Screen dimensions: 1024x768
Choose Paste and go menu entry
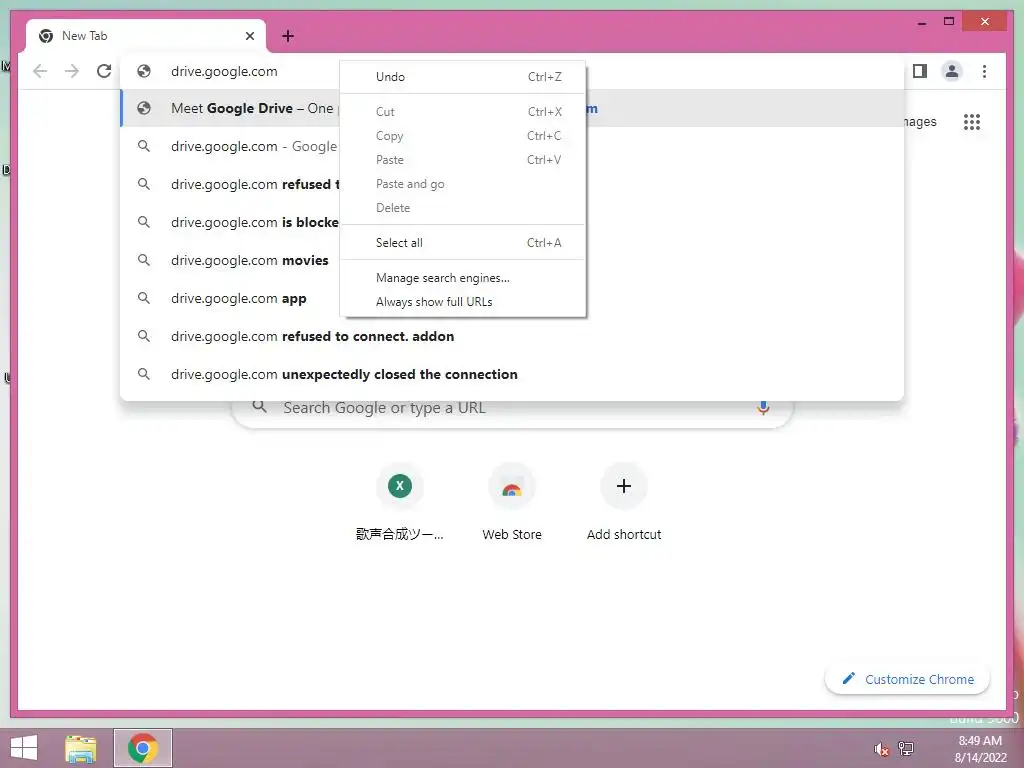coord(462,184)
